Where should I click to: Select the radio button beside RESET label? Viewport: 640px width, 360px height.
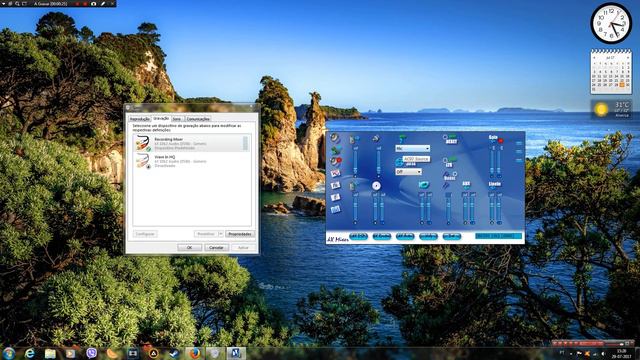[x=445, y=138]
